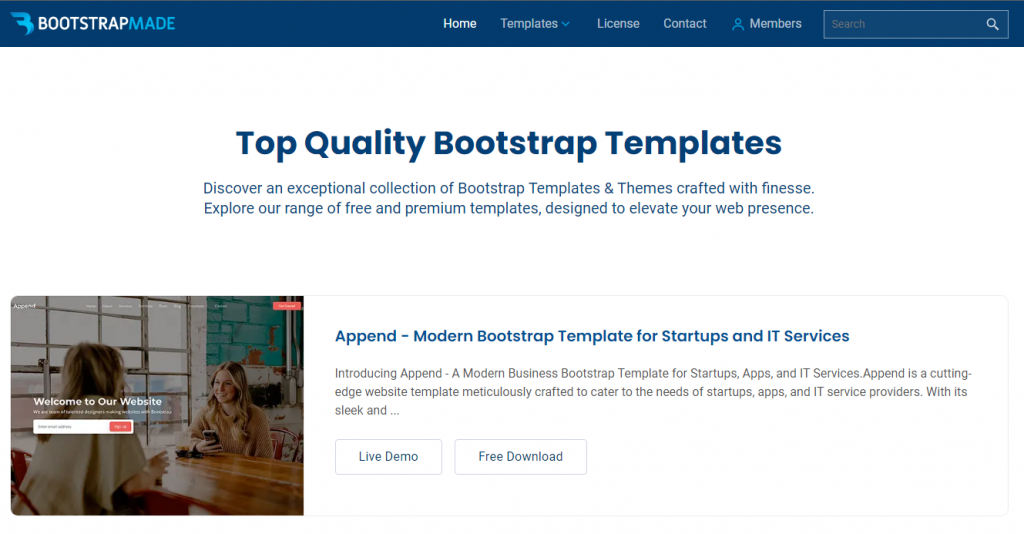Click the BootstrapMade logo

(93, 24)
